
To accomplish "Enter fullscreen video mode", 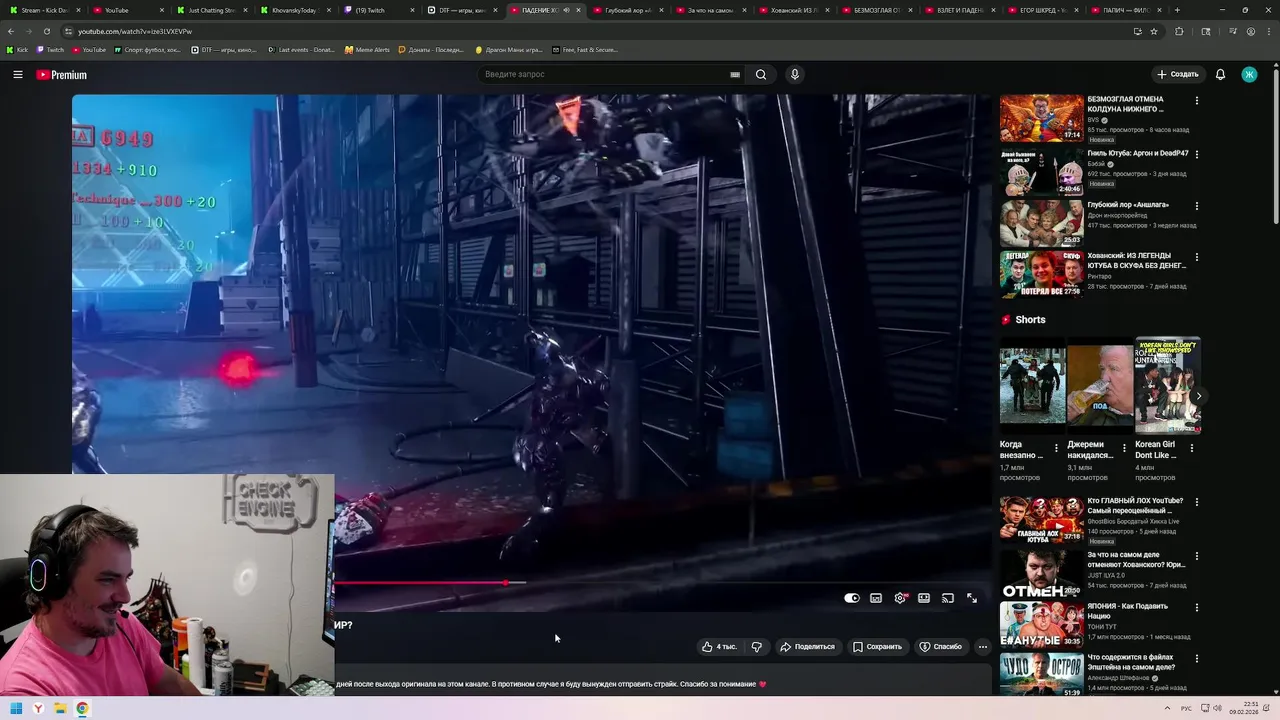I will click(x=972, y=598).
